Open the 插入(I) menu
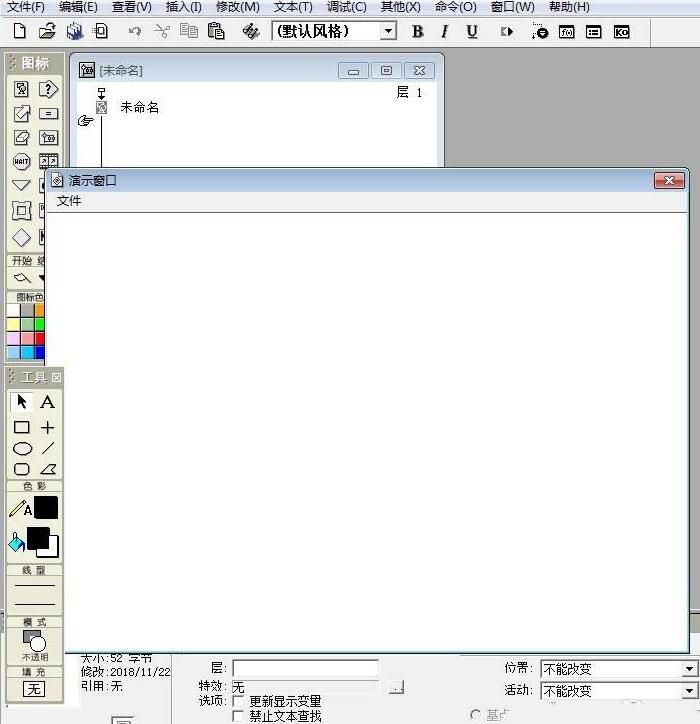700x724 pixels. [183, 7]
